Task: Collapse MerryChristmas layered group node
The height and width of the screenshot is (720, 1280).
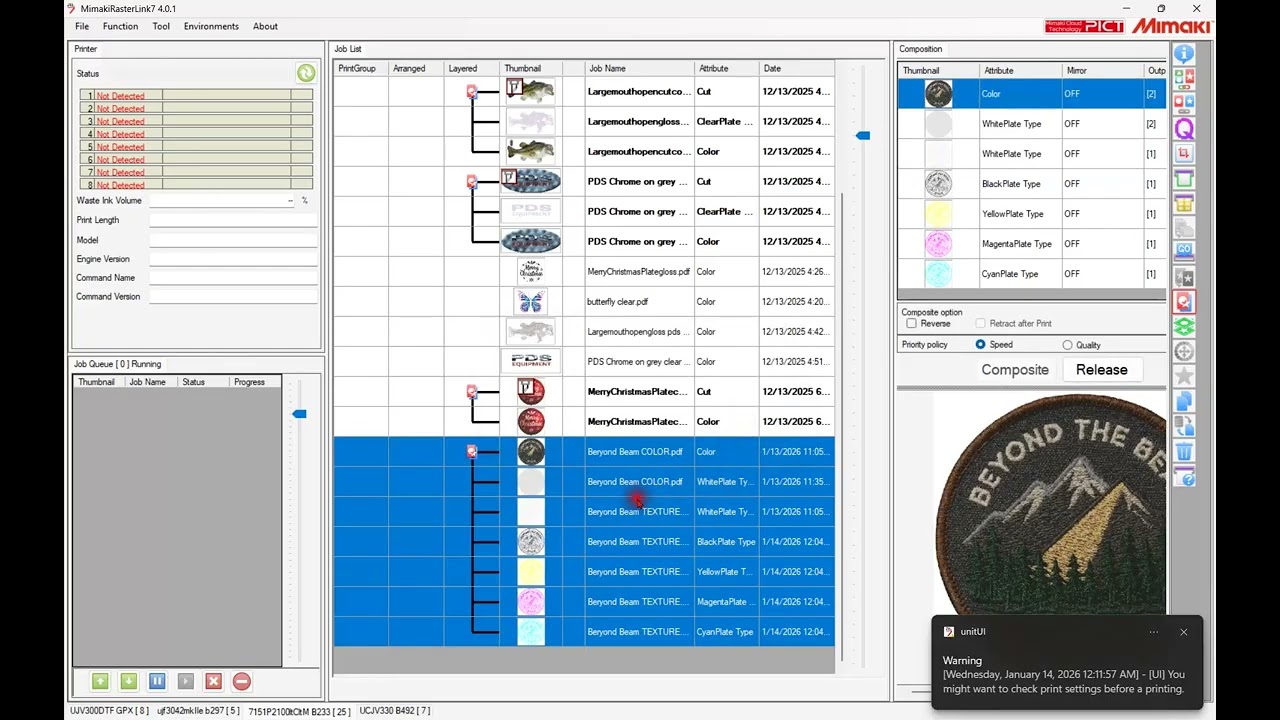Action: click(x=471, y=392)
